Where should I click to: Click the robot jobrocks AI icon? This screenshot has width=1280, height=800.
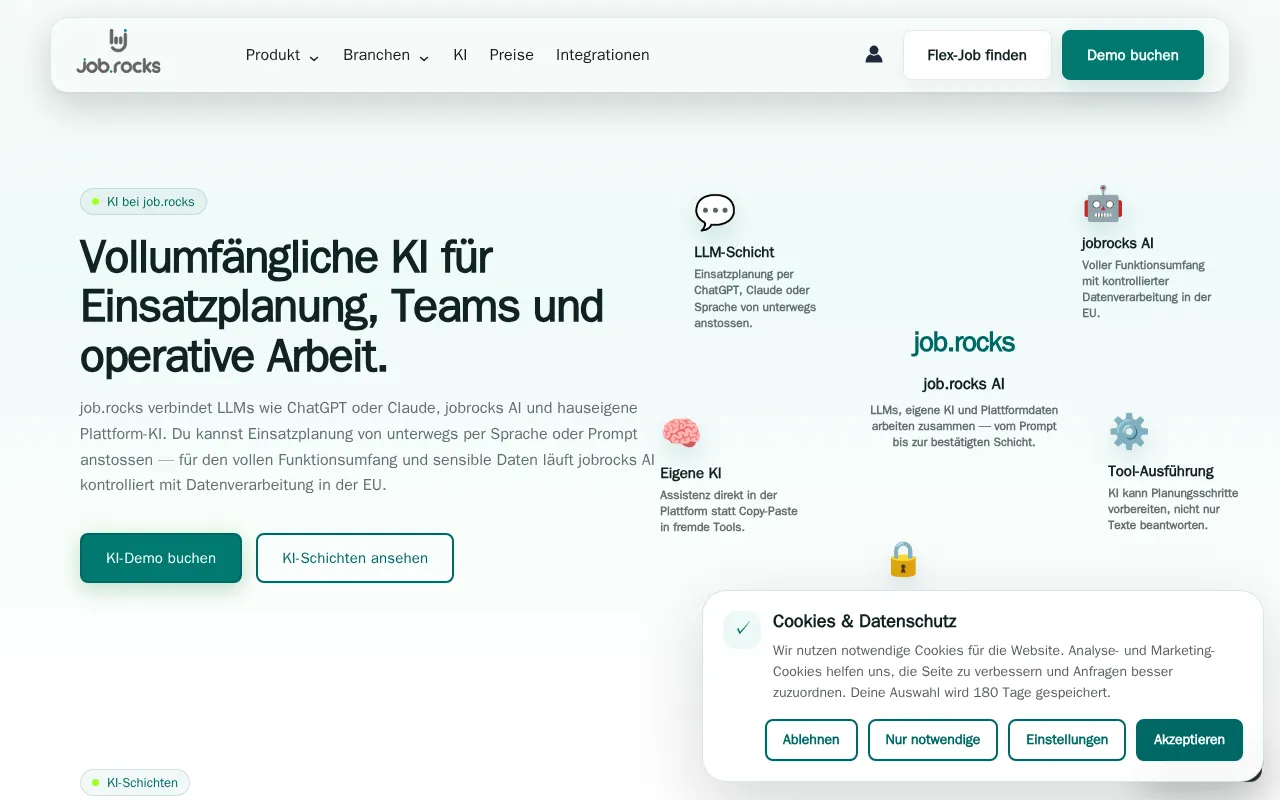[1102, 203]
